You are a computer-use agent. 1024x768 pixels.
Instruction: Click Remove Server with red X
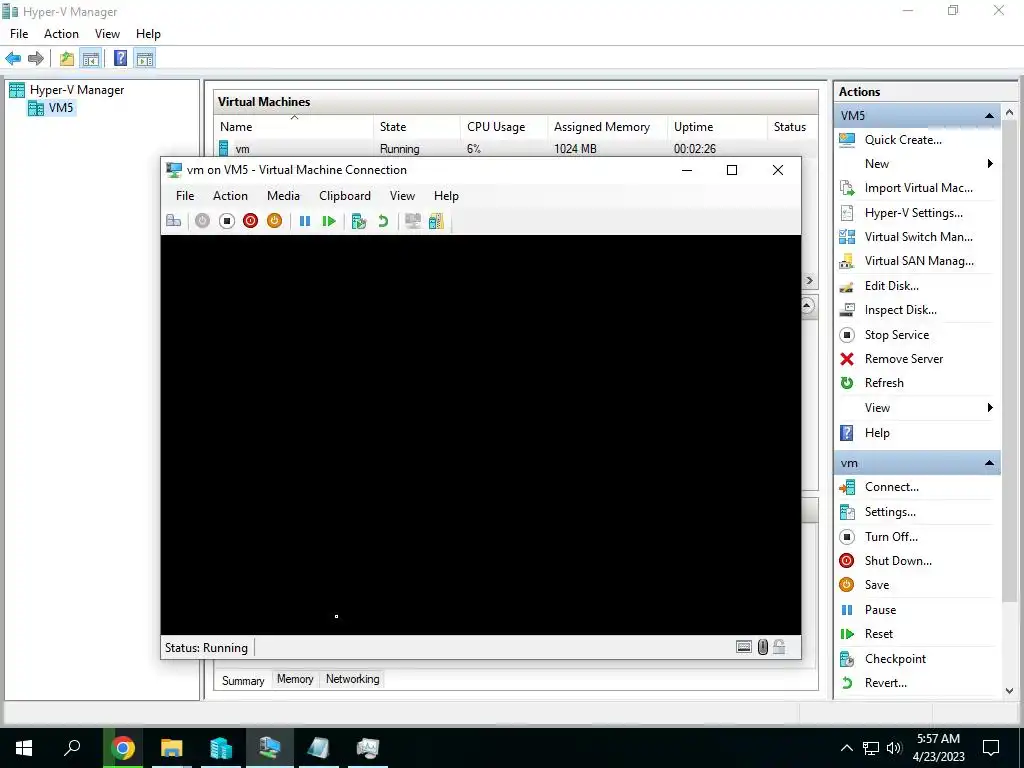pyautogui.click(x=904, y=359)
